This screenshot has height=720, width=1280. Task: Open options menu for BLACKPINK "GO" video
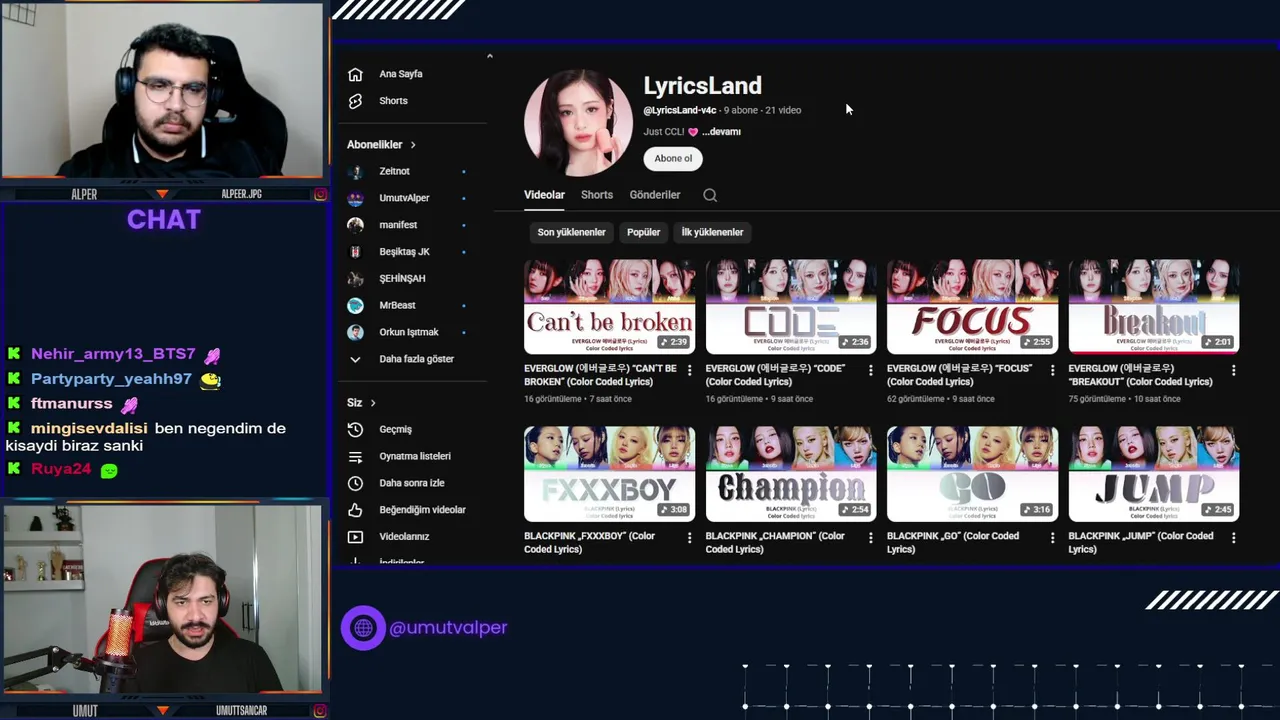tap(1052, 537)
